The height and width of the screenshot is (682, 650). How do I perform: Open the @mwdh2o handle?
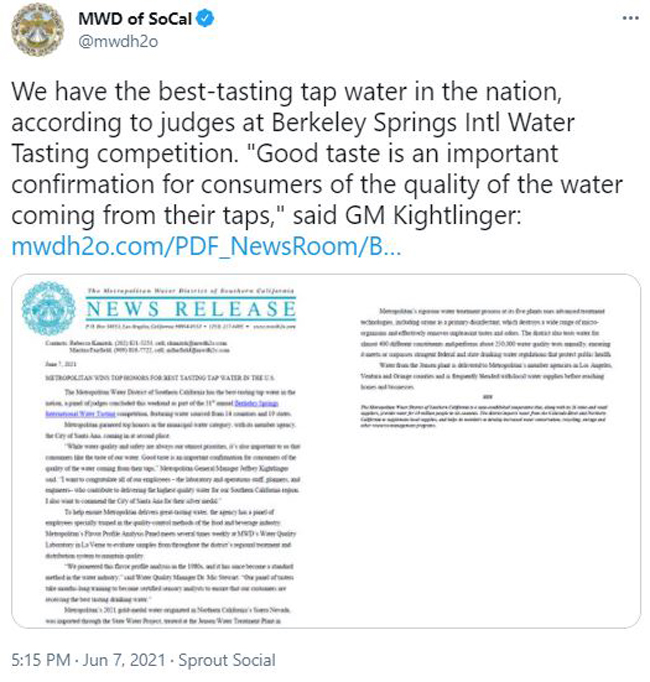[x=118, y=41]
